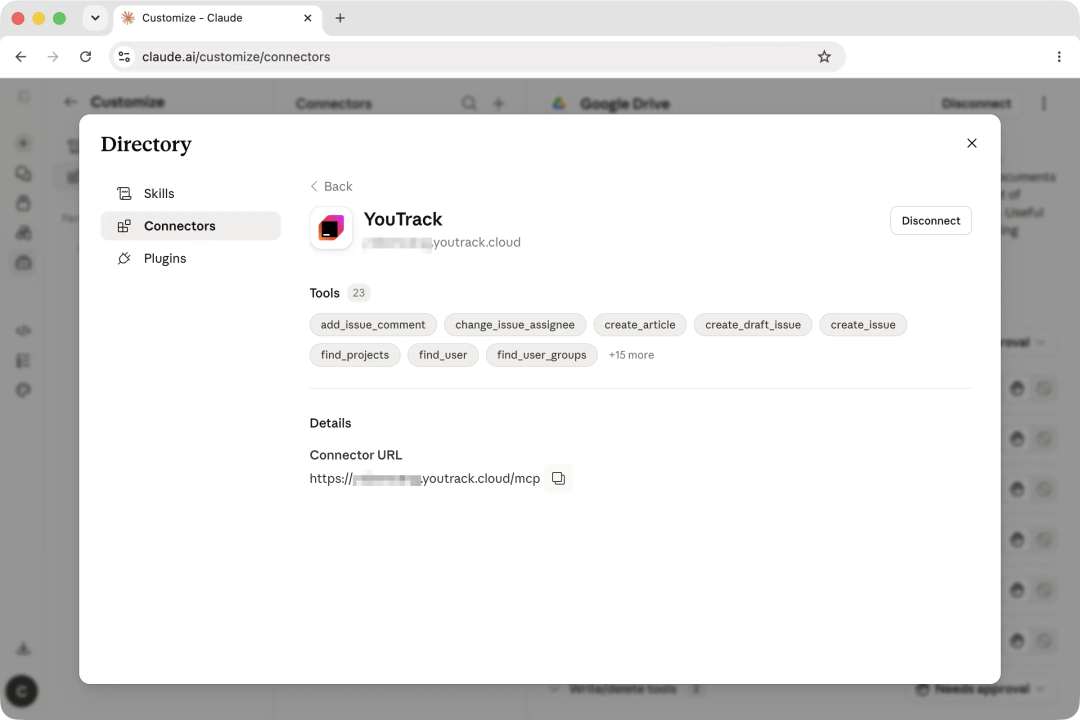Viewport: 1080px width, 720px height.
Task: Reload the current page
Action: [x=85, y=56]
